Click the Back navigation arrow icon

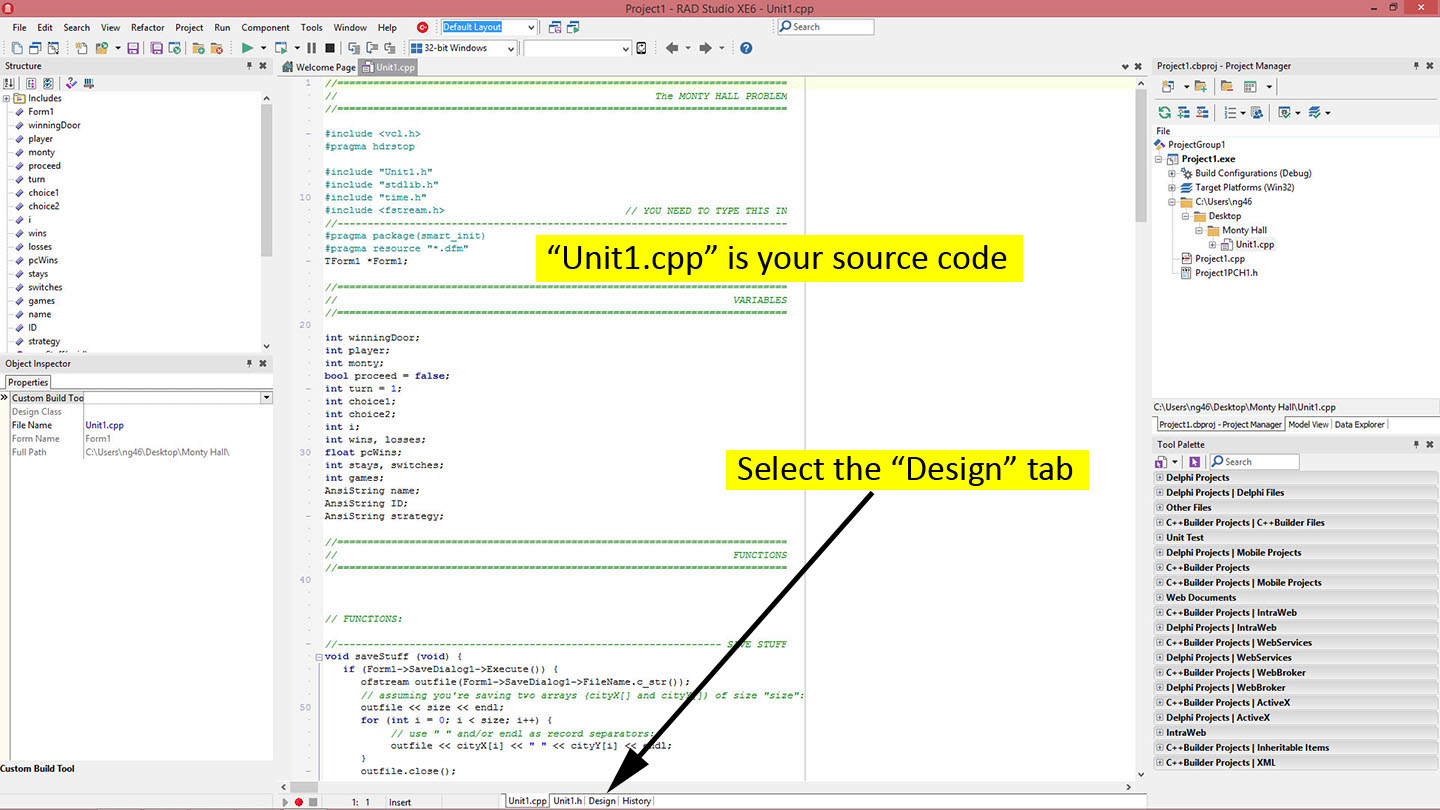point(671,48)
